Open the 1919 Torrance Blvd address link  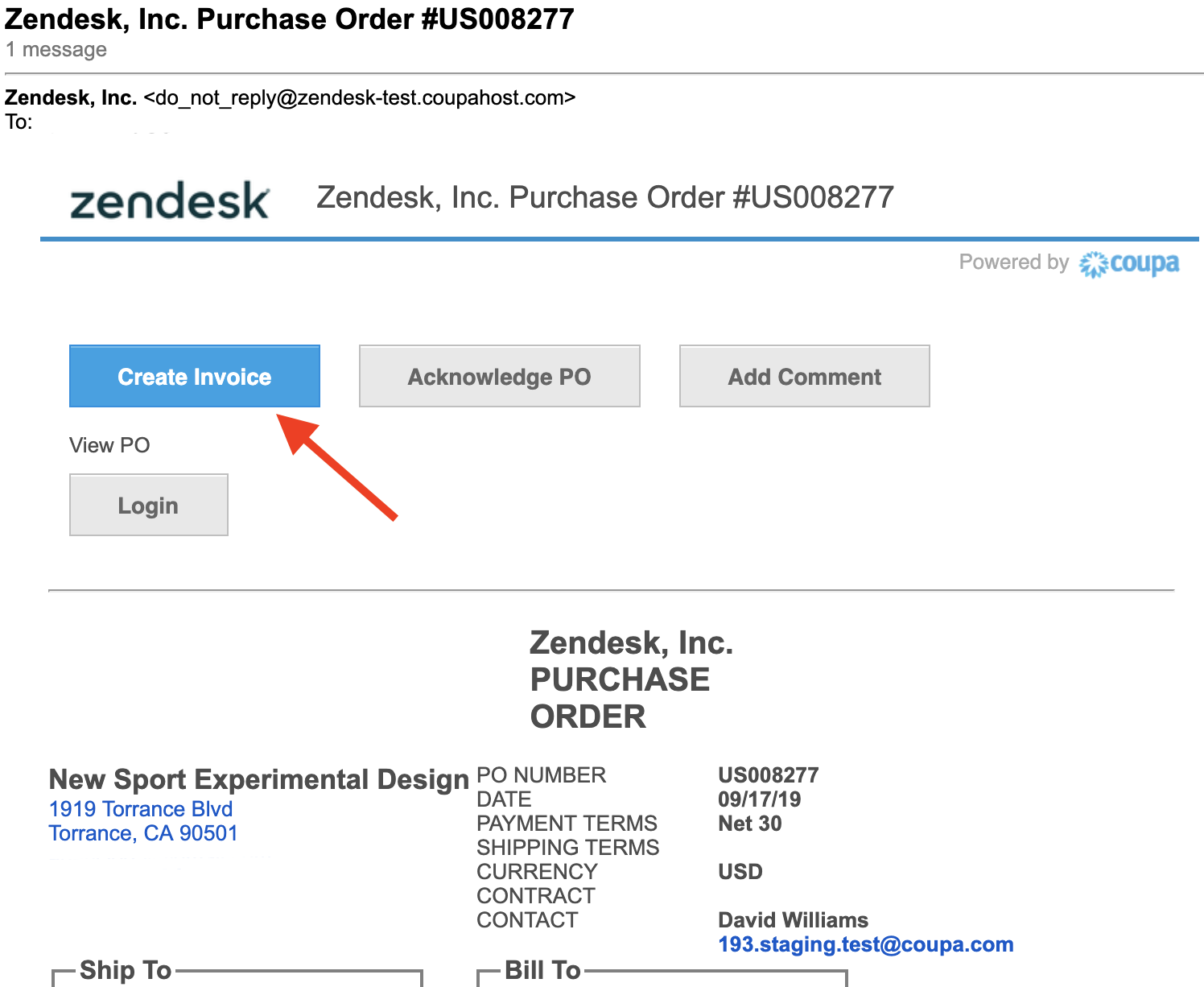[141, 809]
